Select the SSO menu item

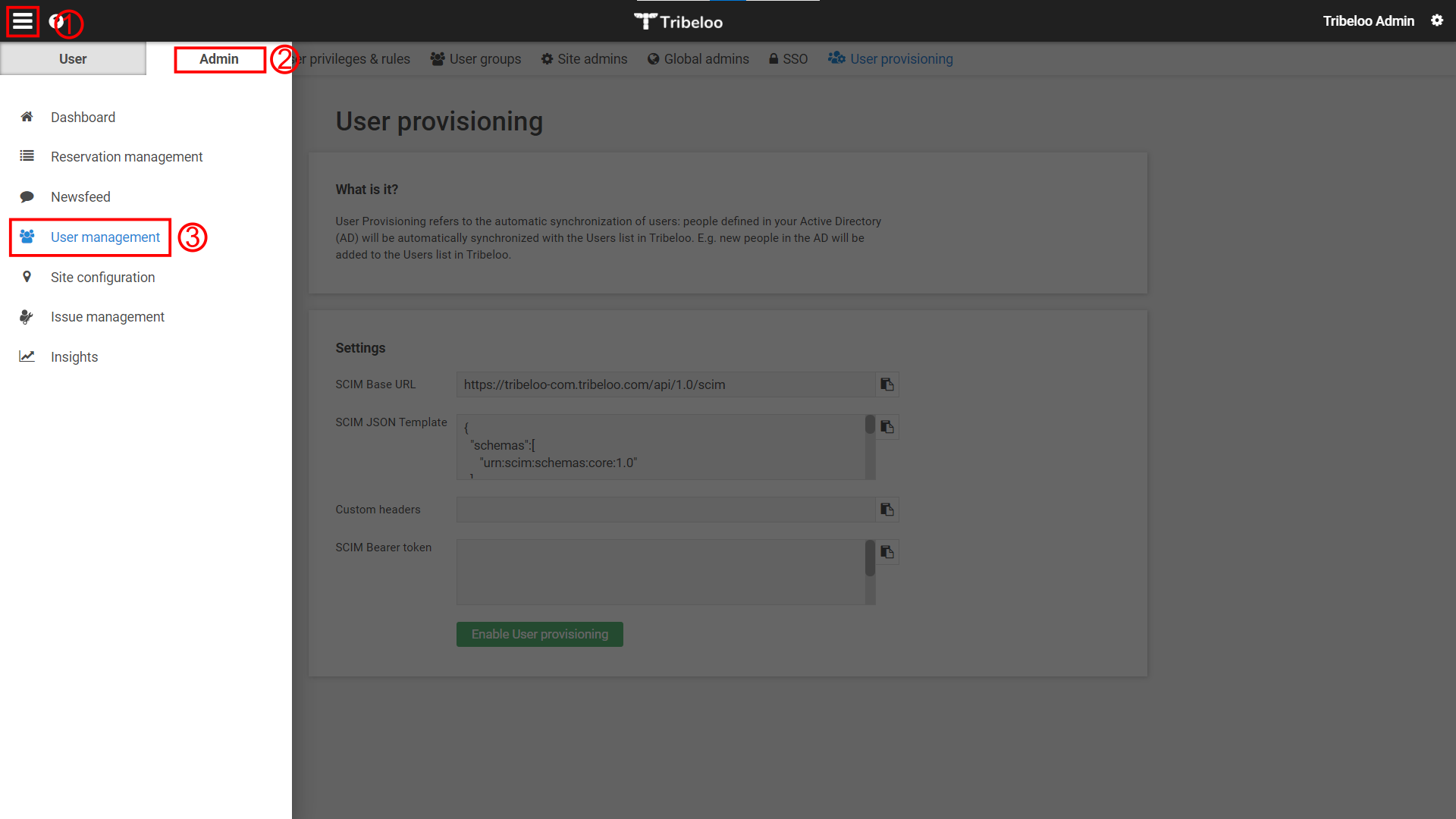point(789,58)
